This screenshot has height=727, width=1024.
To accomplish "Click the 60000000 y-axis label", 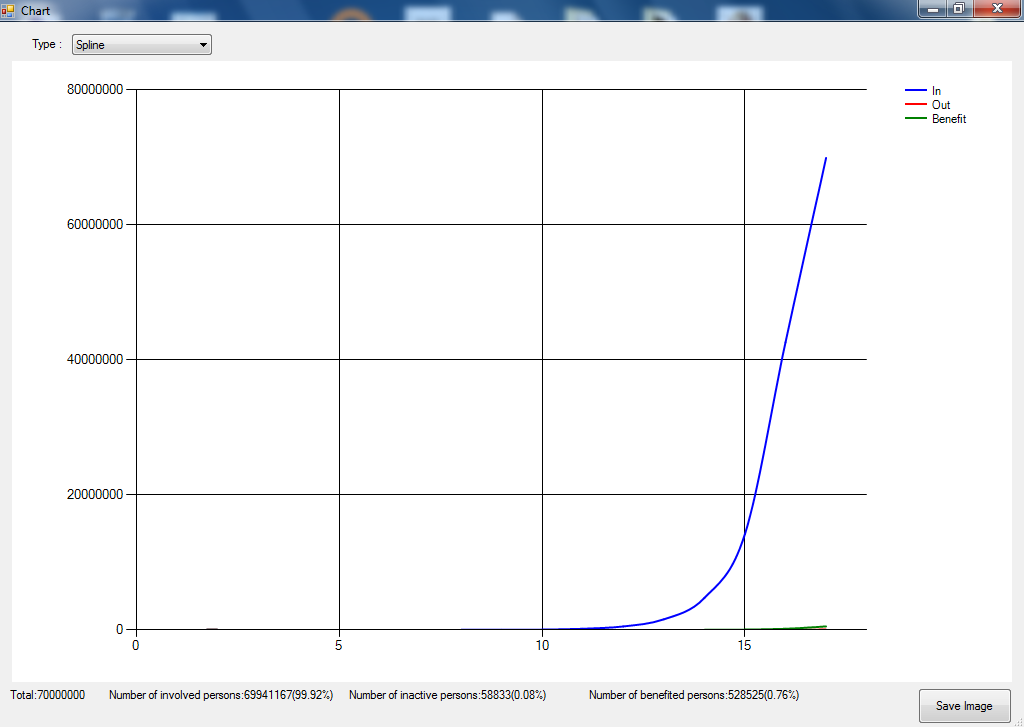I will (x=95, y=225).
